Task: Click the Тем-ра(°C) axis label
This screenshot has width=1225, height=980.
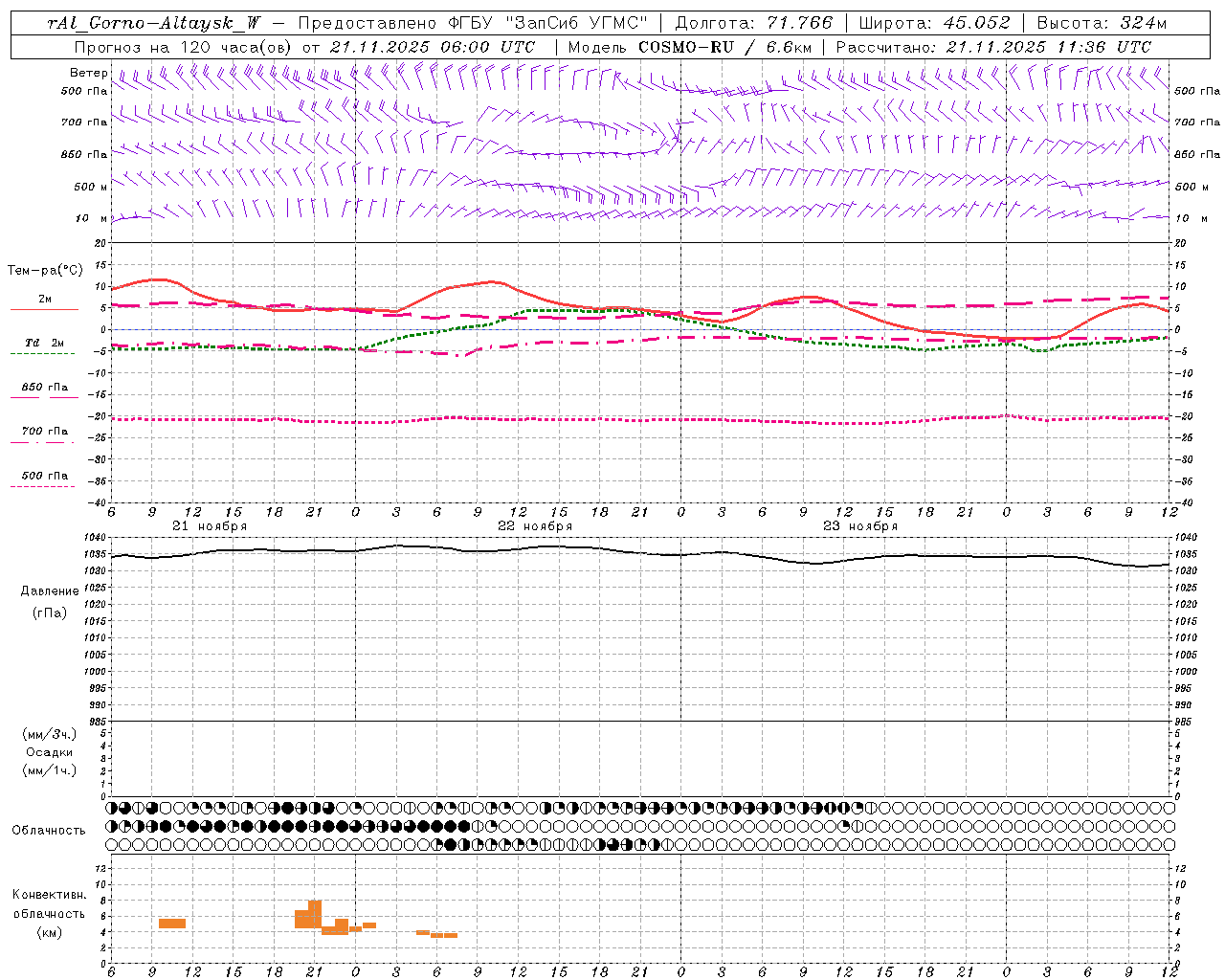Action: click(45, 271)
